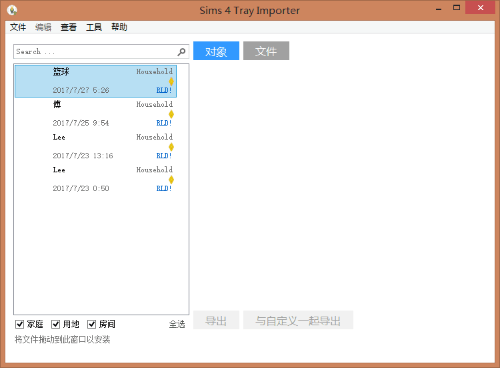Click the 导出 button
Screen dimensions: 500x368
click(x=216, y=320)
